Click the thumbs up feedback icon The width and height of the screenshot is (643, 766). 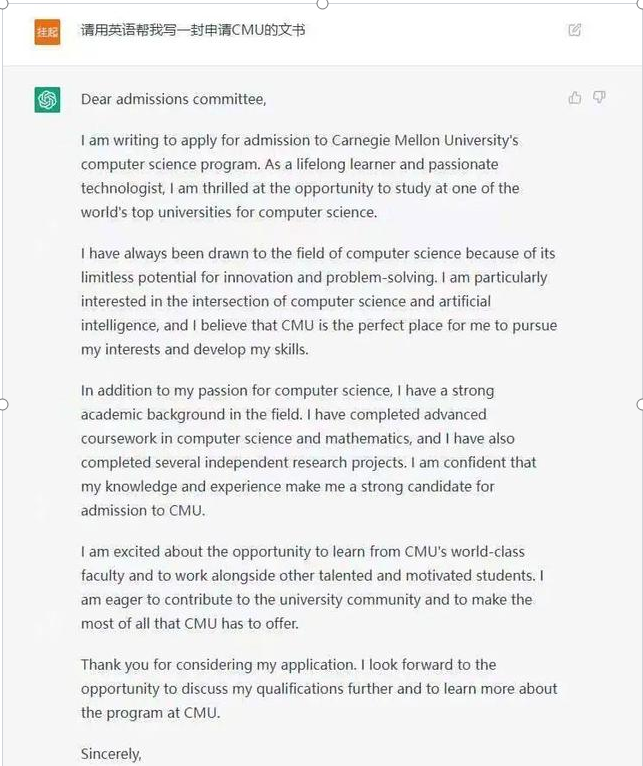click(x=575, y=97)
